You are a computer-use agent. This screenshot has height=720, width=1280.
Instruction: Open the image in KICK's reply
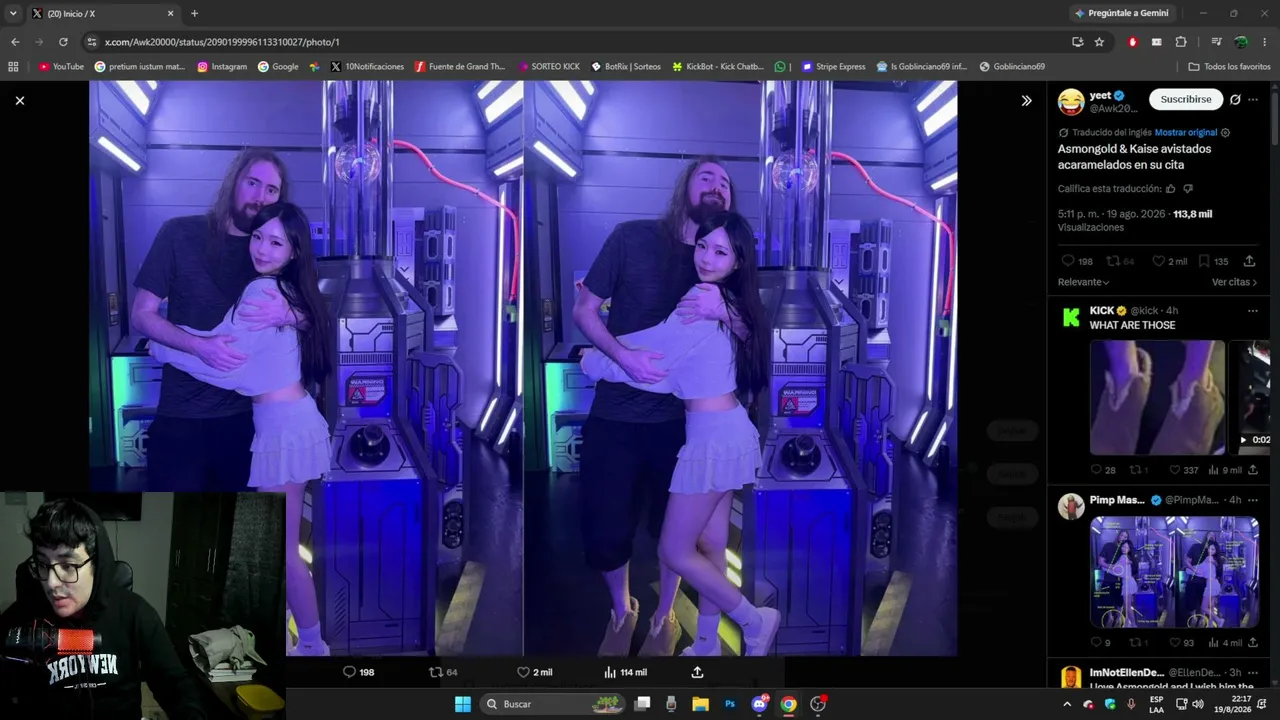tap(1157, 397)
